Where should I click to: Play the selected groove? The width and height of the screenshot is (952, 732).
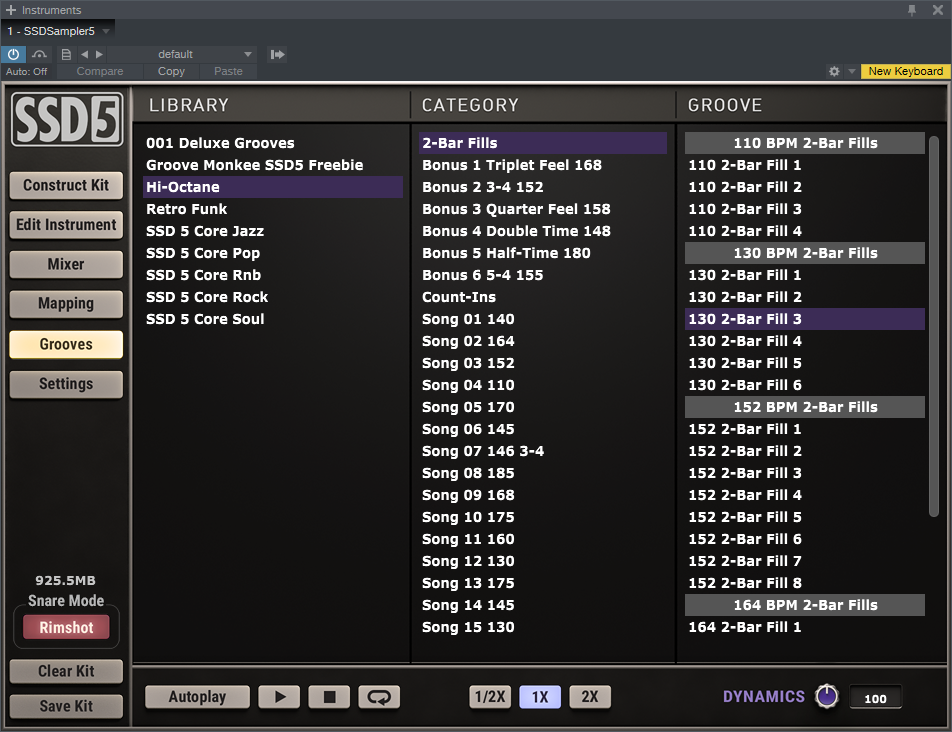tap(279, 697)
